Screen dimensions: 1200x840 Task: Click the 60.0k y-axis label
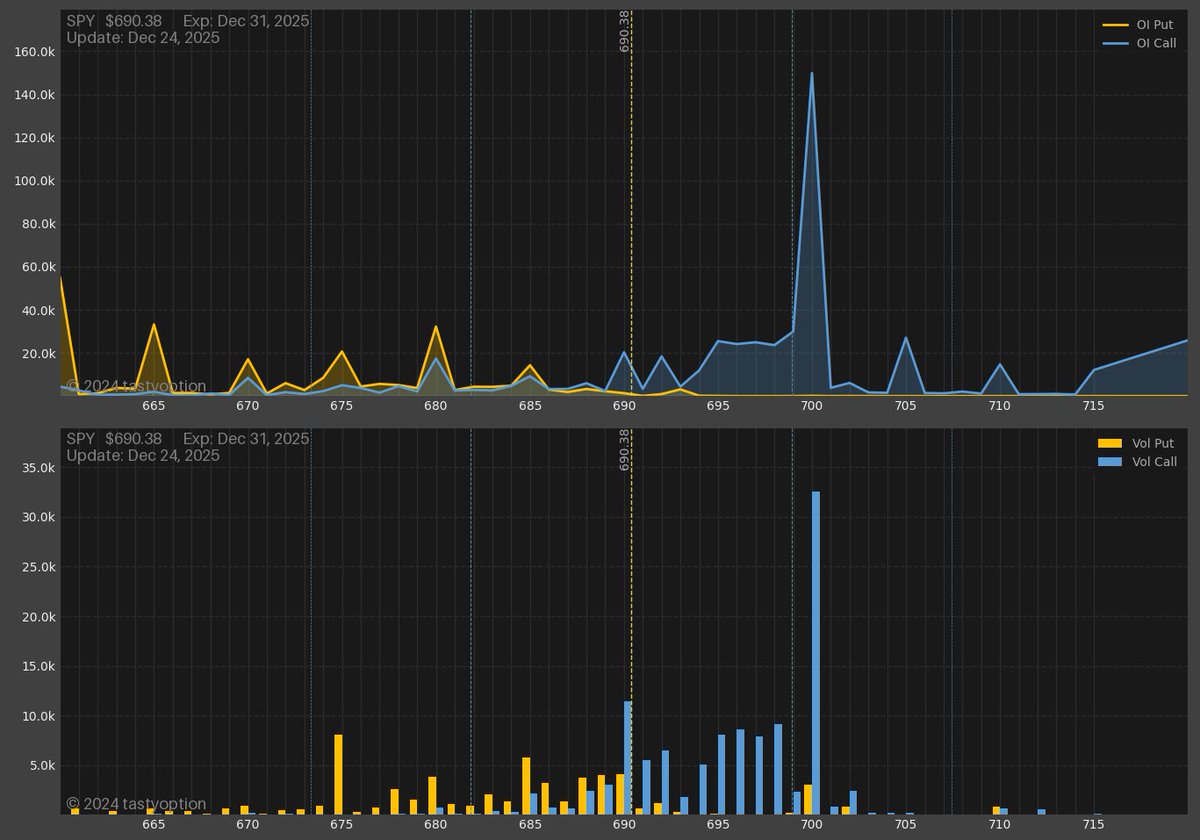(38, 267)
